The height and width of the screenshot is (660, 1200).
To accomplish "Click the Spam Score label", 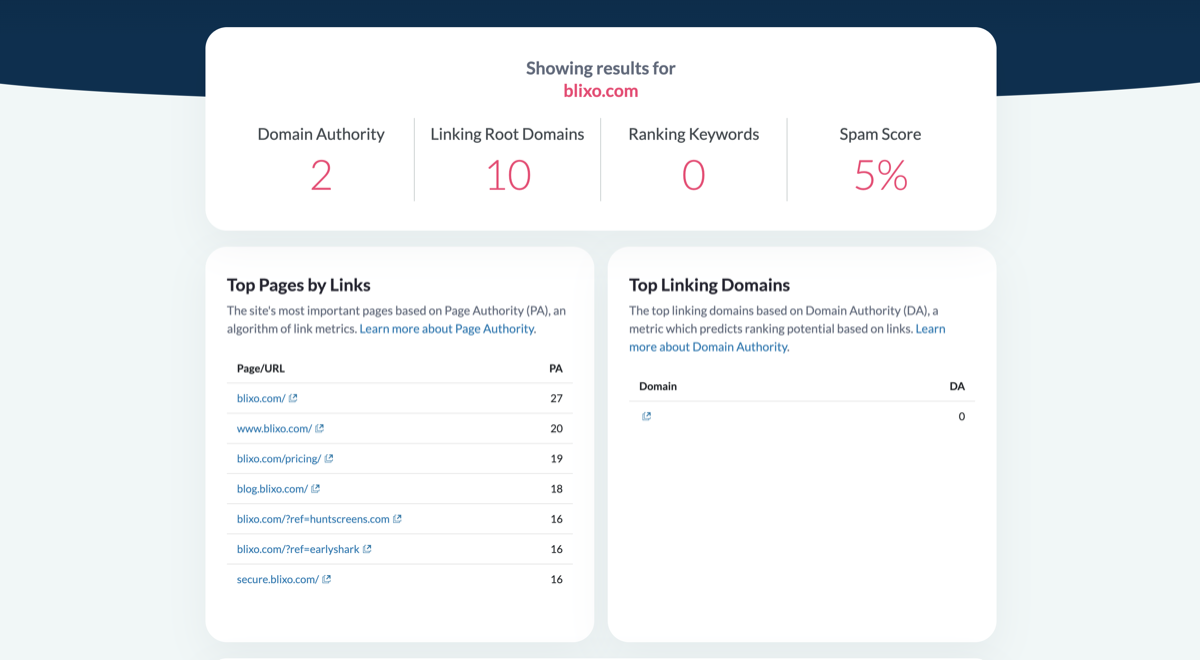I will click(x=880, y=134).
